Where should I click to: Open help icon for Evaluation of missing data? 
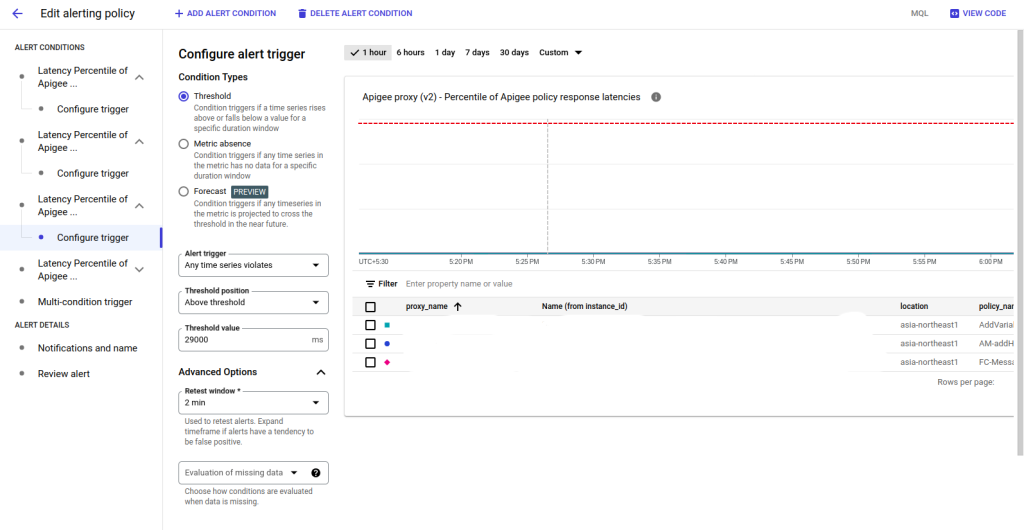click(x=316, y=473)
